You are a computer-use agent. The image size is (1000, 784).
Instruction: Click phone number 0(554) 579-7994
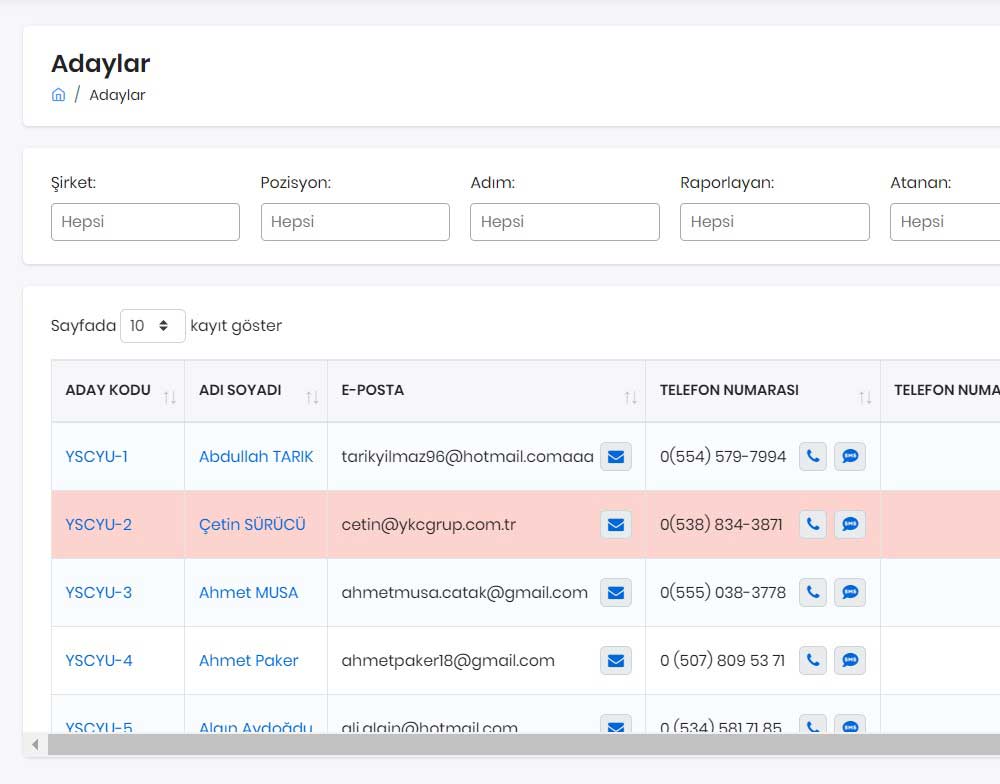point(723,457)
